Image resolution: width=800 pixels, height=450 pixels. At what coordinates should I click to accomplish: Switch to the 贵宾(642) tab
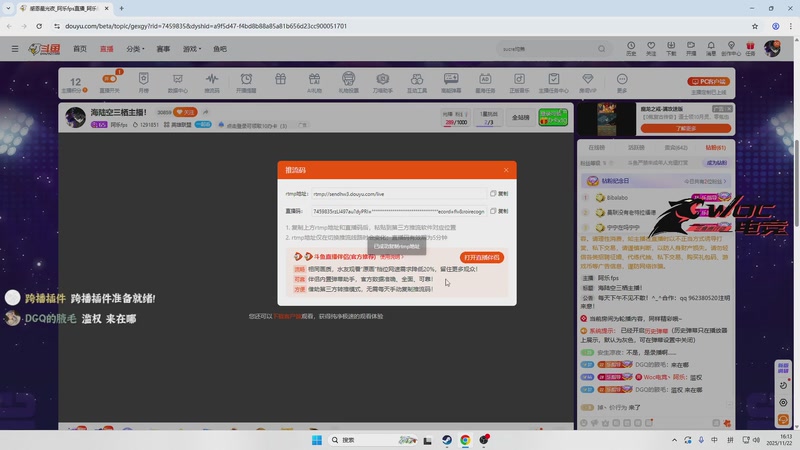pos(676,147)
